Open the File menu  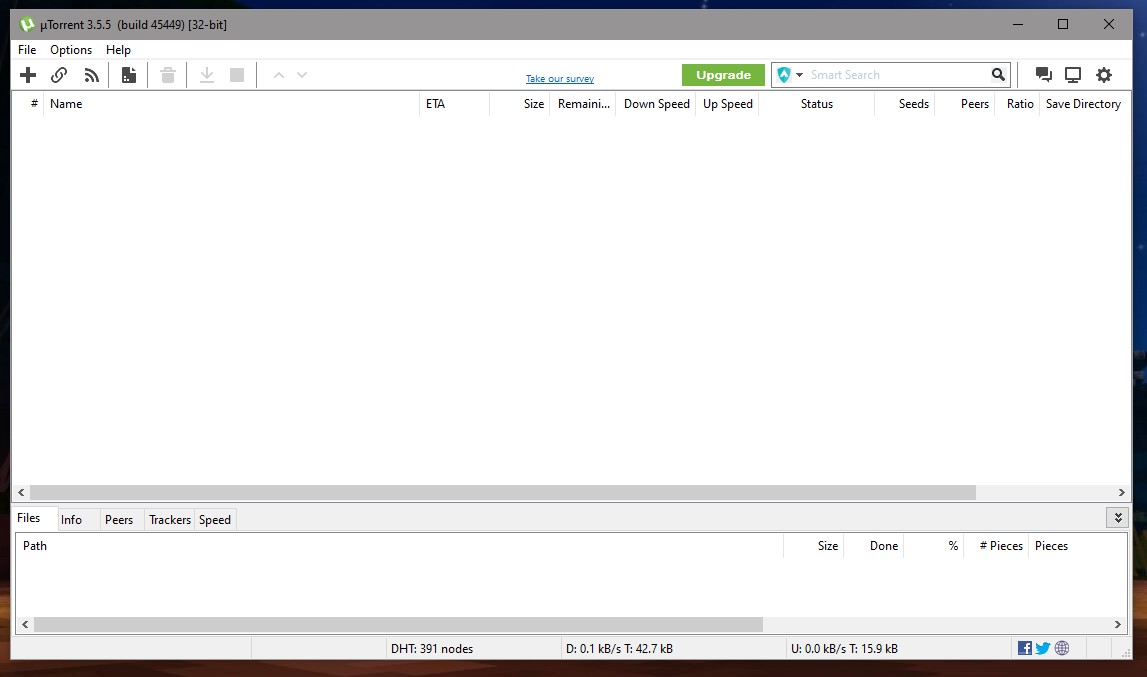click(27, 50)
